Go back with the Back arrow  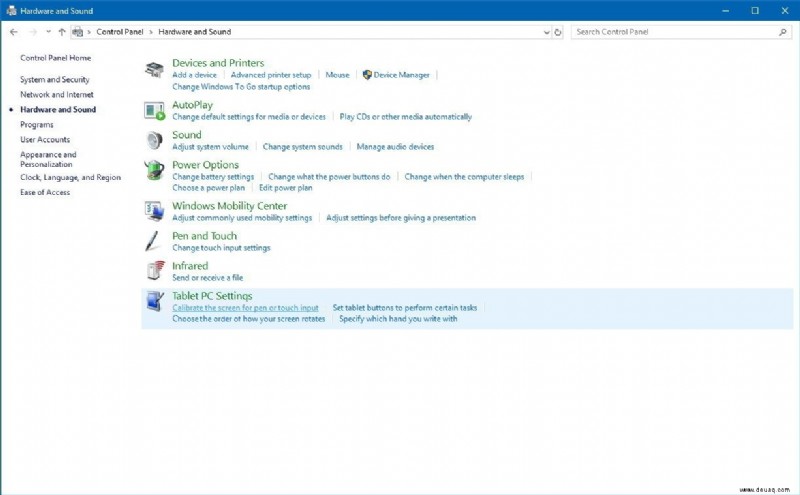click(14, 32)
